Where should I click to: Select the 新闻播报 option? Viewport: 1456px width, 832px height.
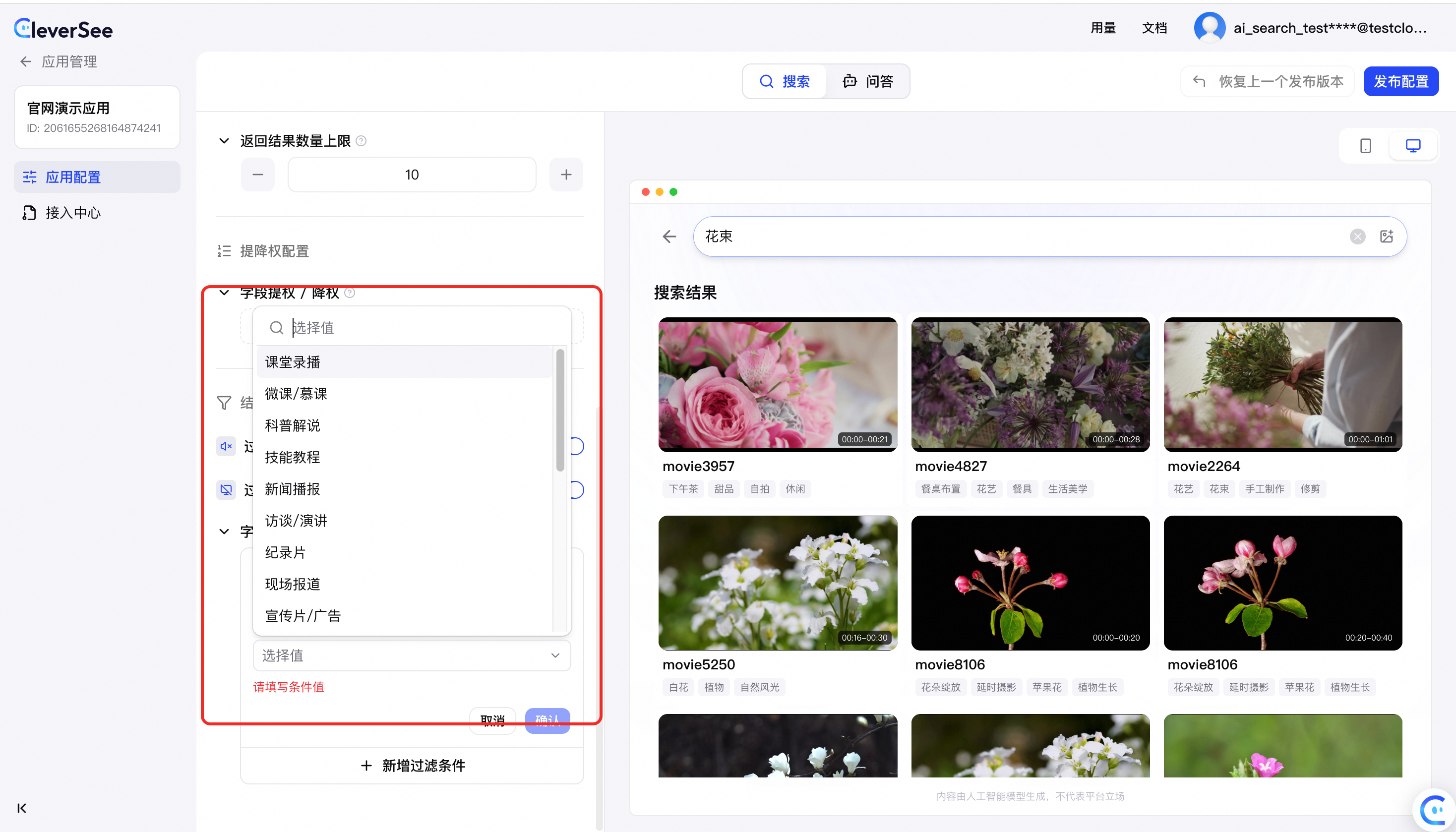tap(405, 488)
